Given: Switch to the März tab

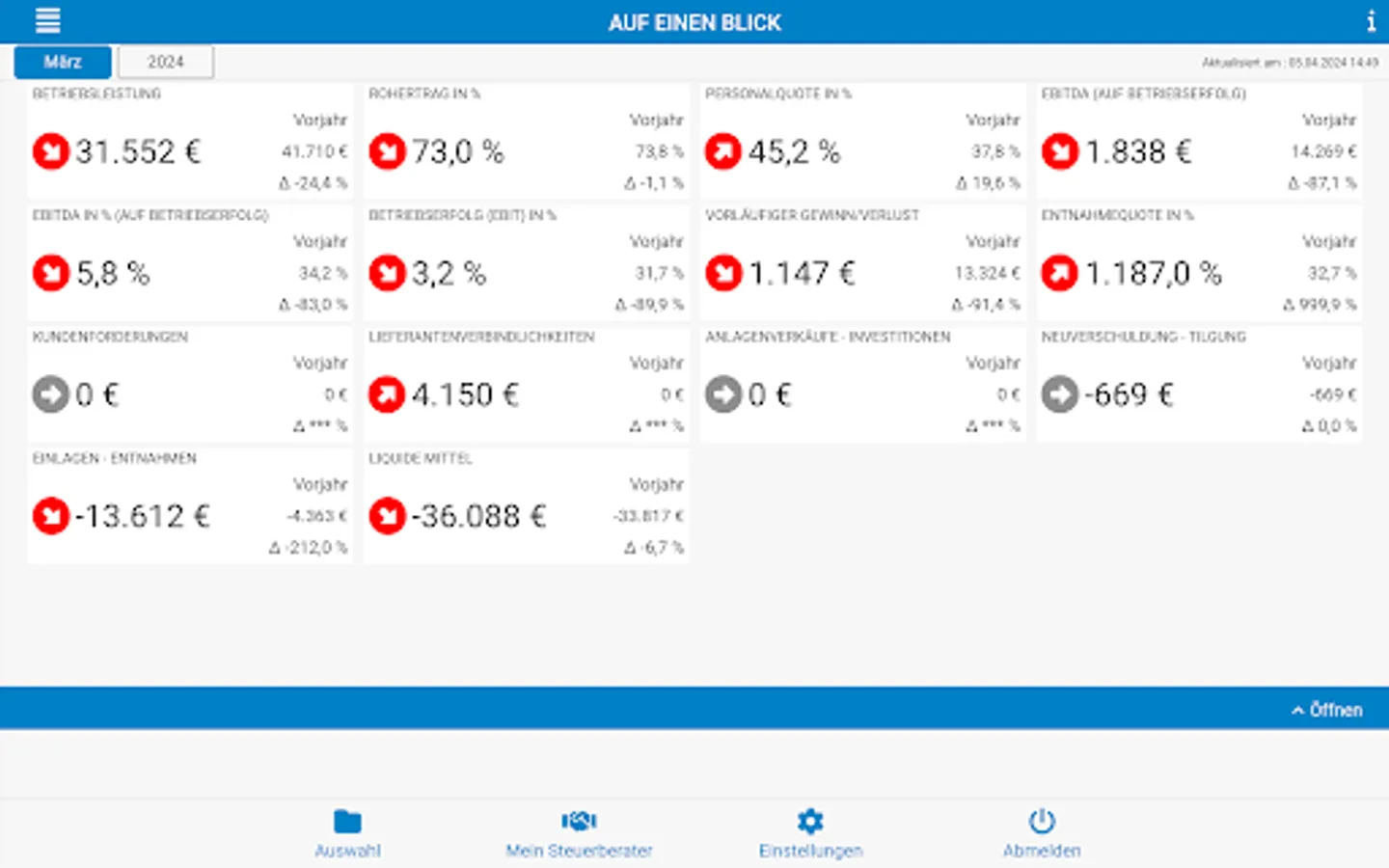Looking at the screenshot, I should (x=61, y=61).
